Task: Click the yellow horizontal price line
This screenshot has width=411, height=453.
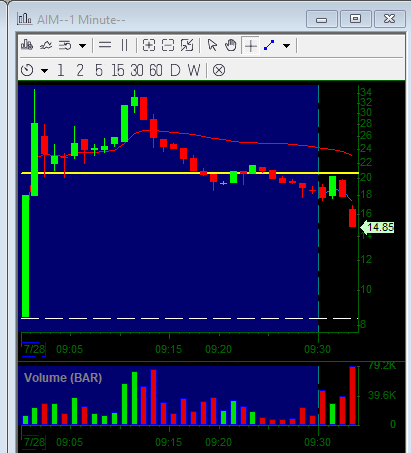Action: point(190,173)
